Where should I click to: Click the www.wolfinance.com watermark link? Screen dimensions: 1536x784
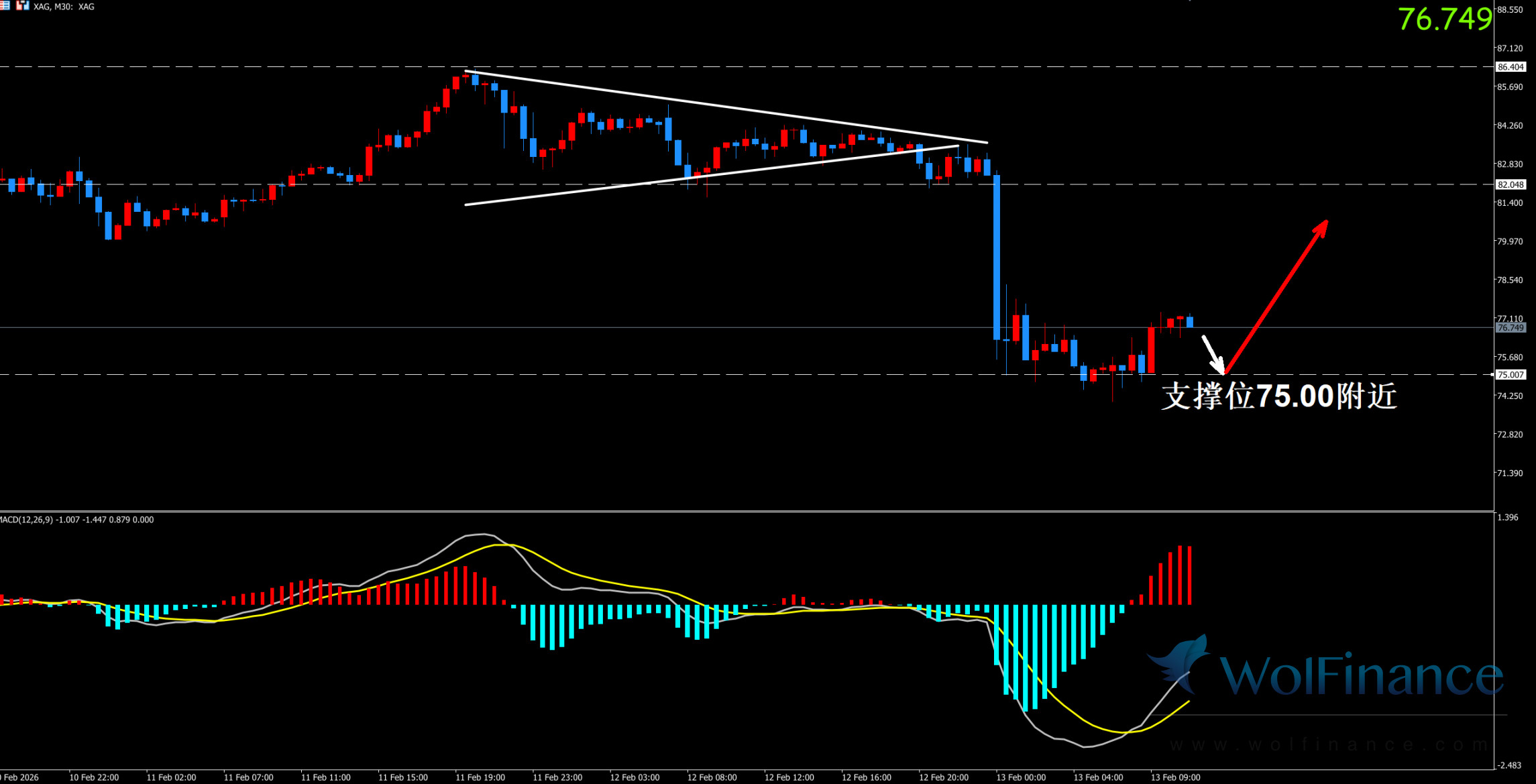coord(1328,745)
